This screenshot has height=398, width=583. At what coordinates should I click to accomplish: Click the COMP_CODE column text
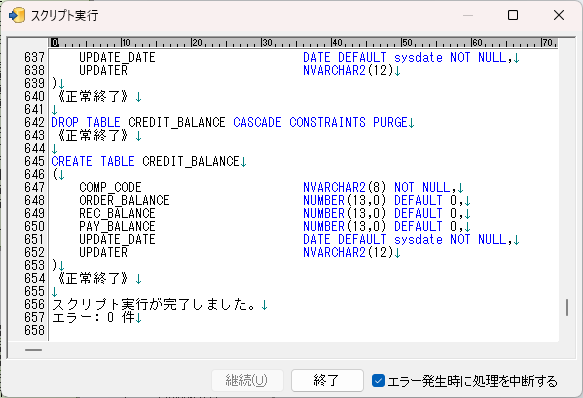pyautogui.click(x=110, y=187)
